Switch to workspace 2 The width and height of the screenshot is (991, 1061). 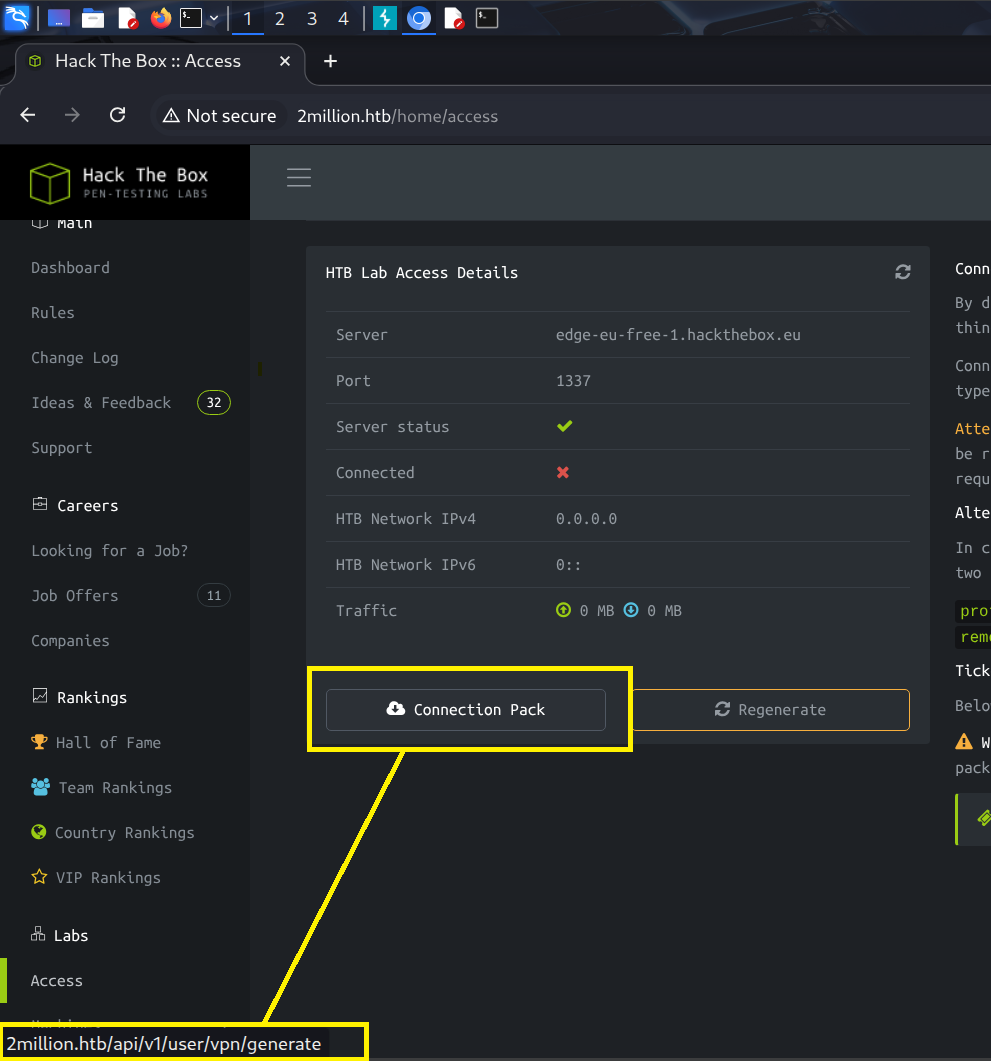click(280, 19)
